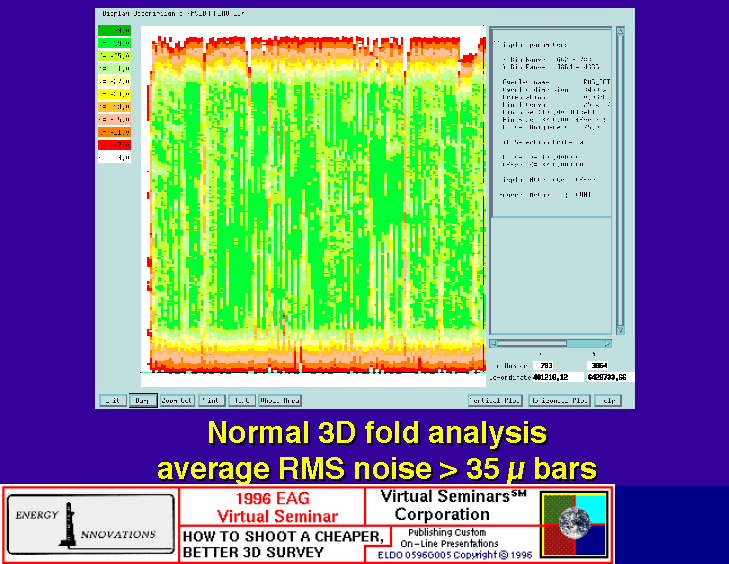
Task: Select the dark orange legend swatch
Action: (114, 132)
